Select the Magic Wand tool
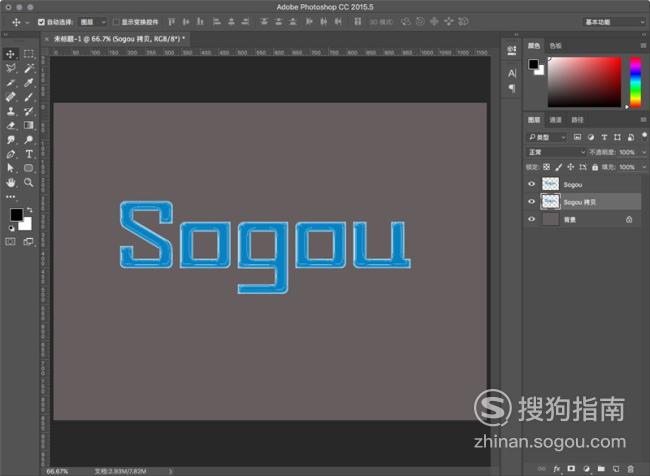Screen dimensions: 650x476 click(x=29, y=68)
